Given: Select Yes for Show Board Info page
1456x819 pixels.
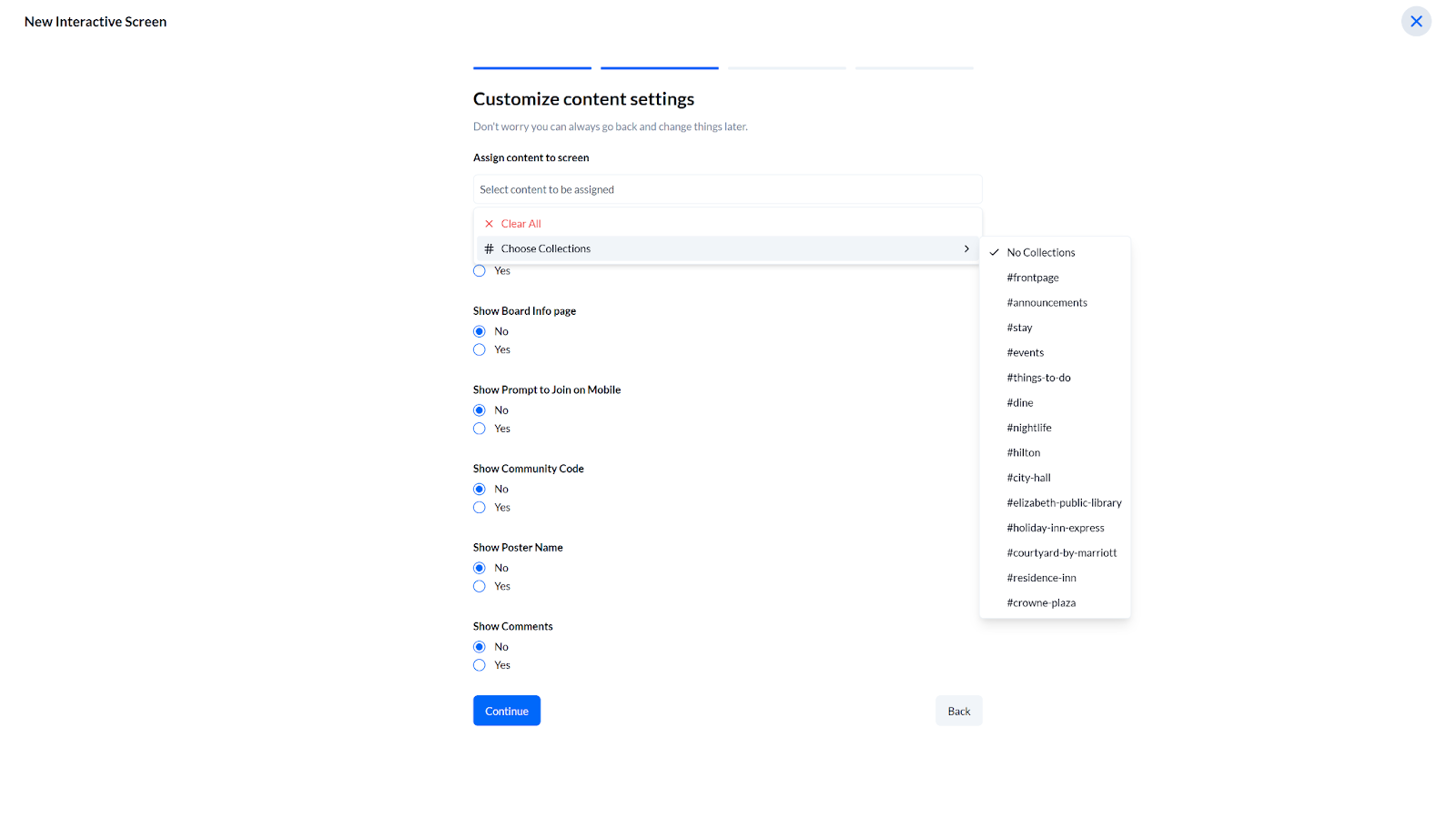Looking at the screenshot, I should coord(480,350).
